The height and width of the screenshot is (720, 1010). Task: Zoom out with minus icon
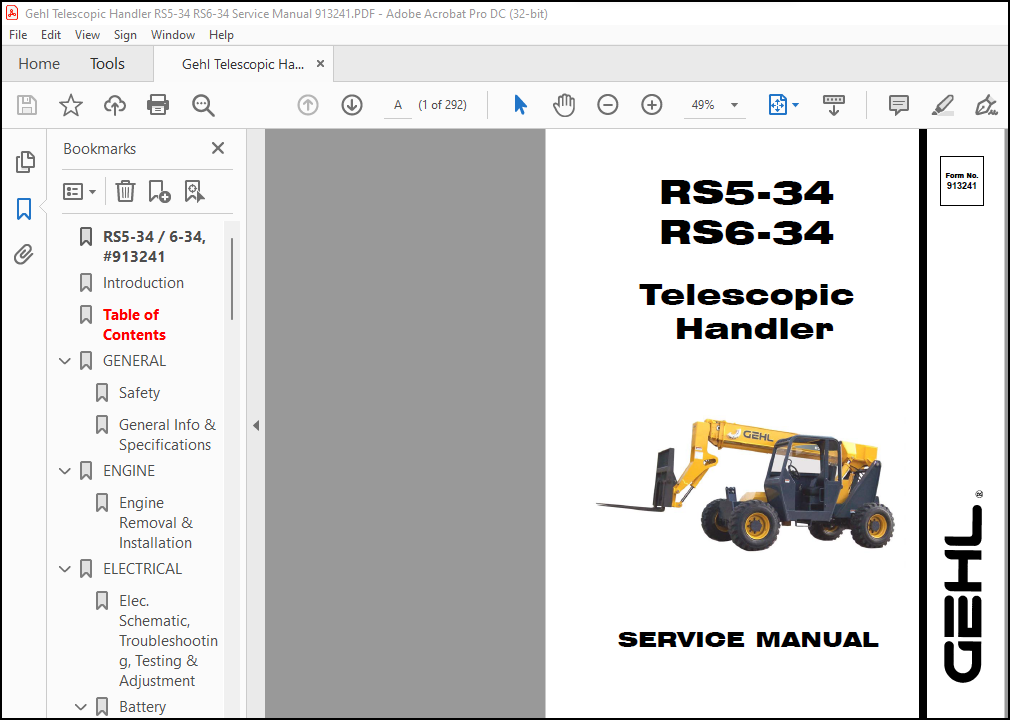607,105
